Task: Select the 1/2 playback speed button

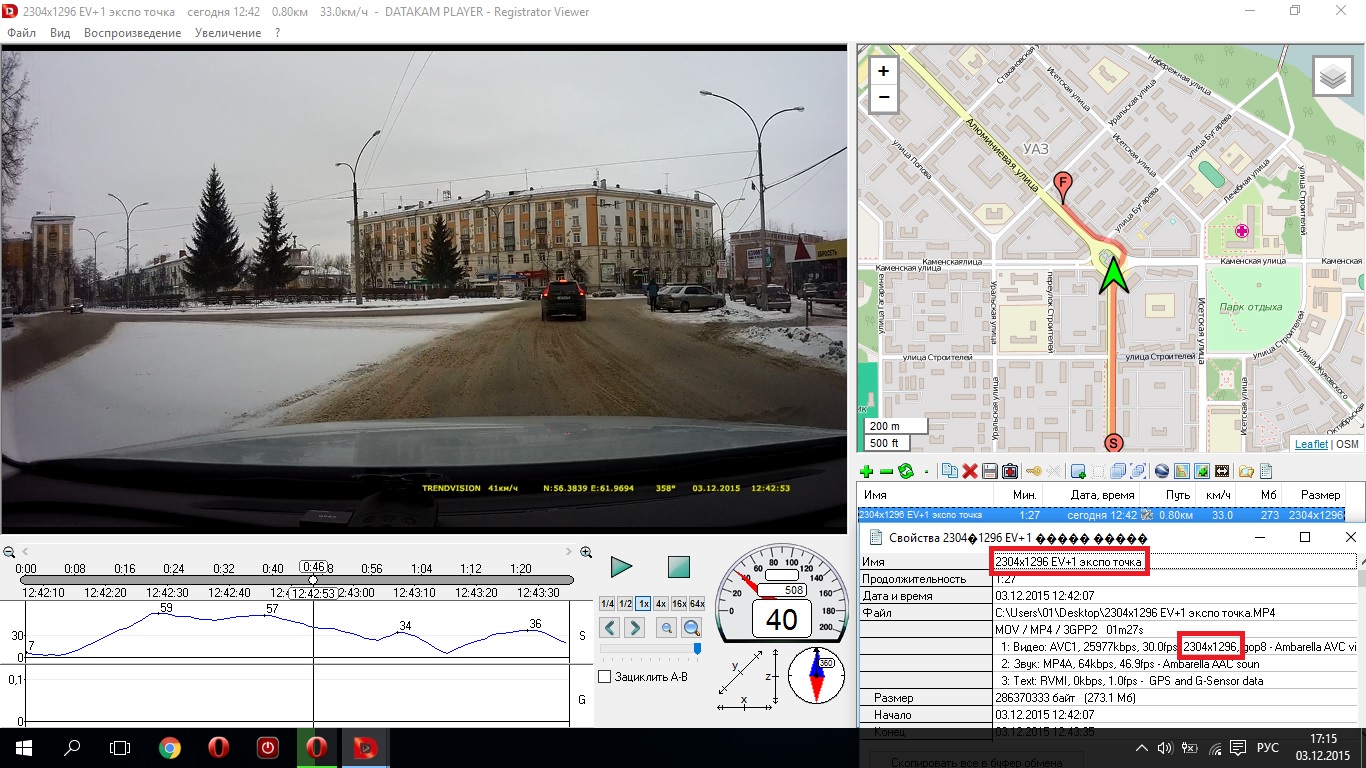Action: coord(625,604)
